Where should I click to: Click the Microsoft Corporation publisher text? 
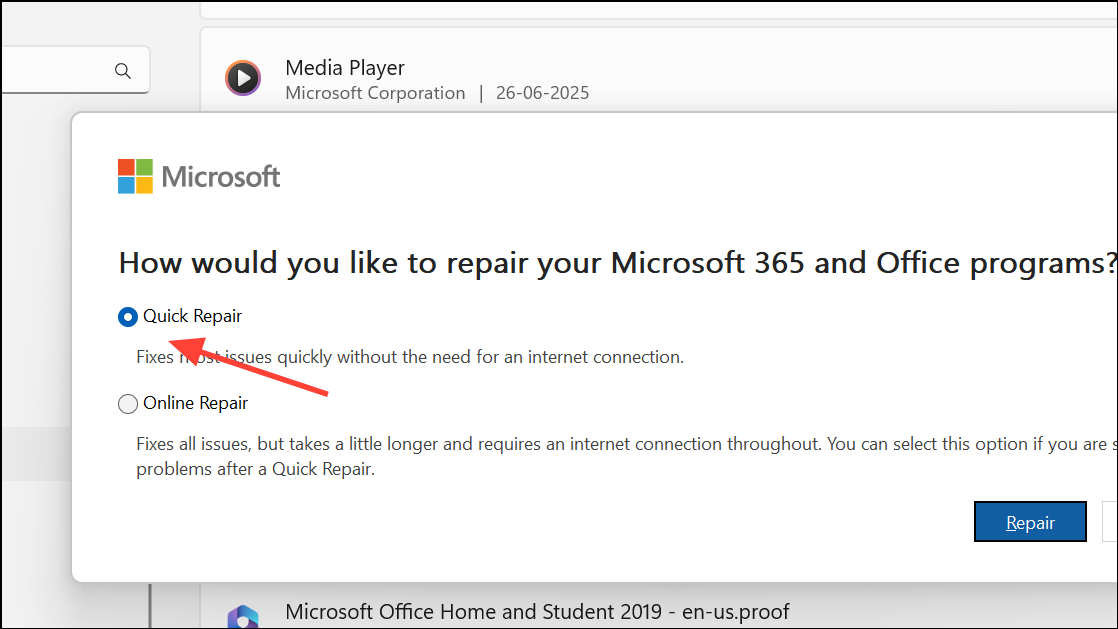click(375, 92)
